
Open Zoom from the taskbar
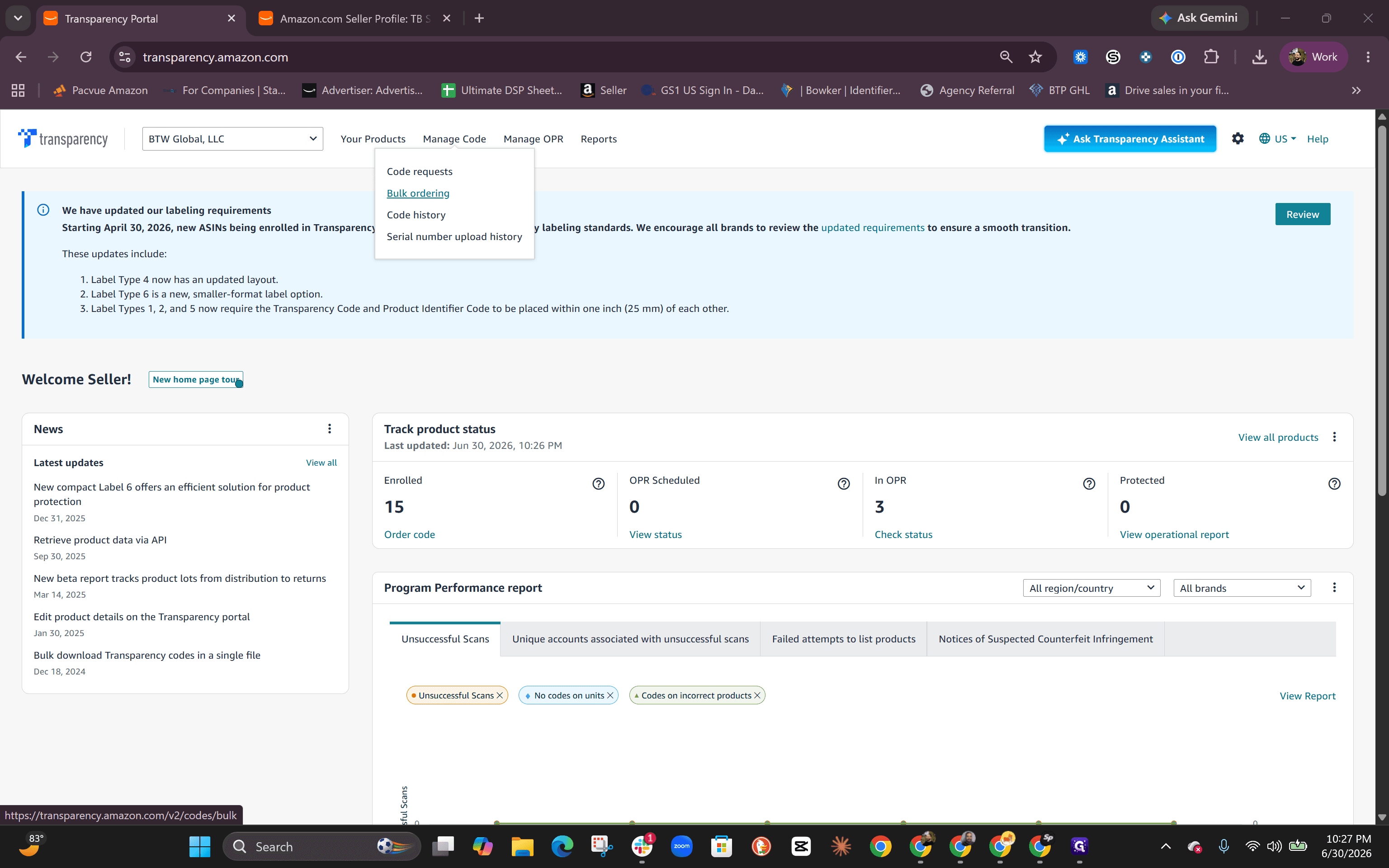681,846
